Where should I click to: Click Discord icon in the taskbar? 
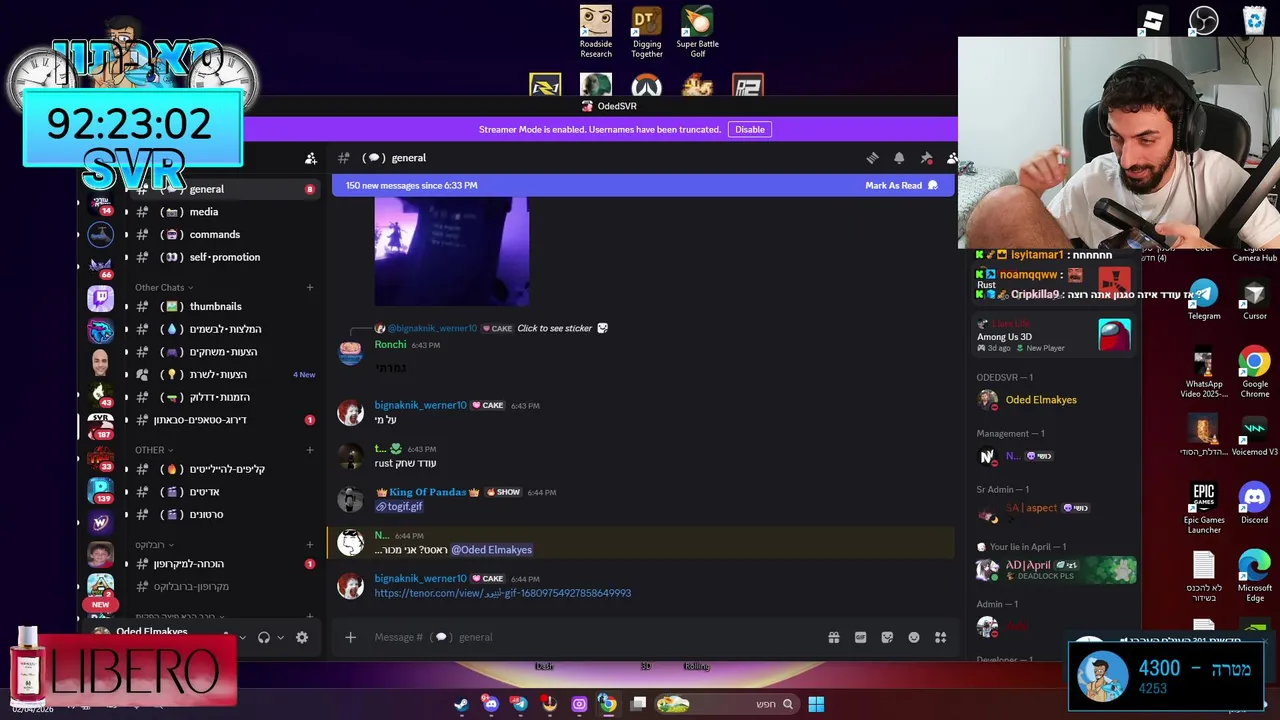(x=491, y=704)
